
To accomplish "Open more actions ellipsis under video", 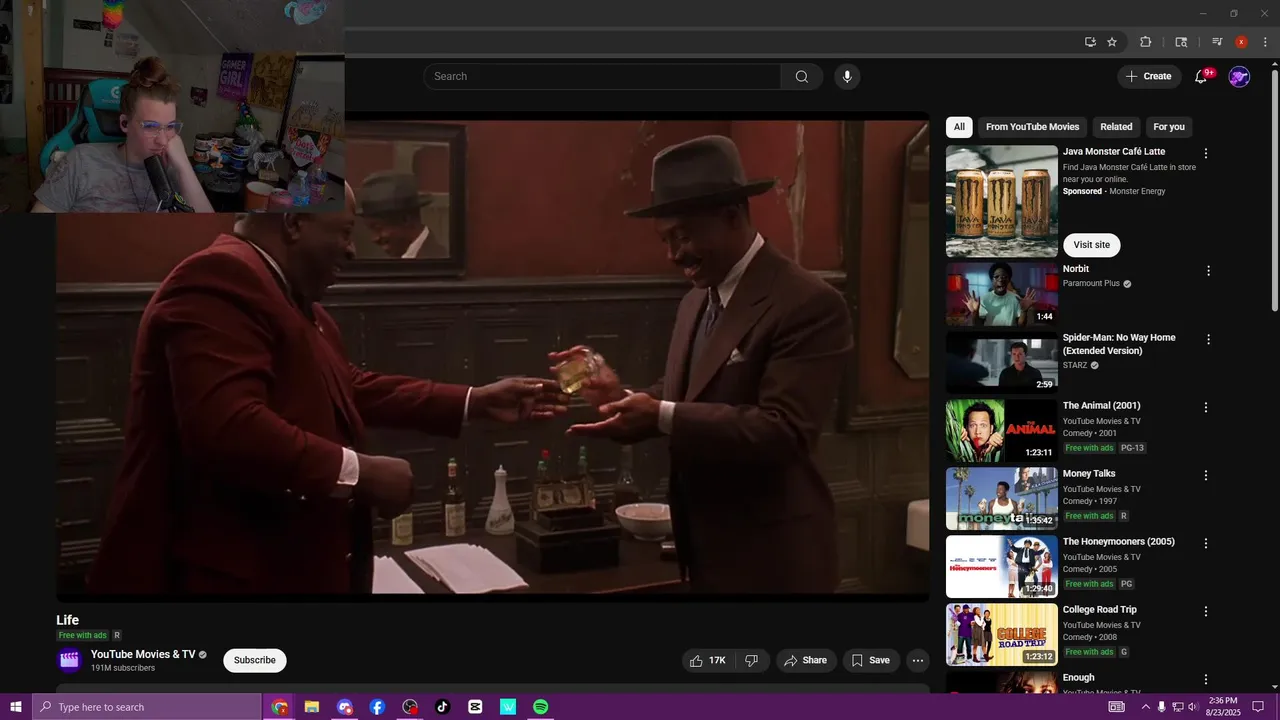I will tap(918, 660).
